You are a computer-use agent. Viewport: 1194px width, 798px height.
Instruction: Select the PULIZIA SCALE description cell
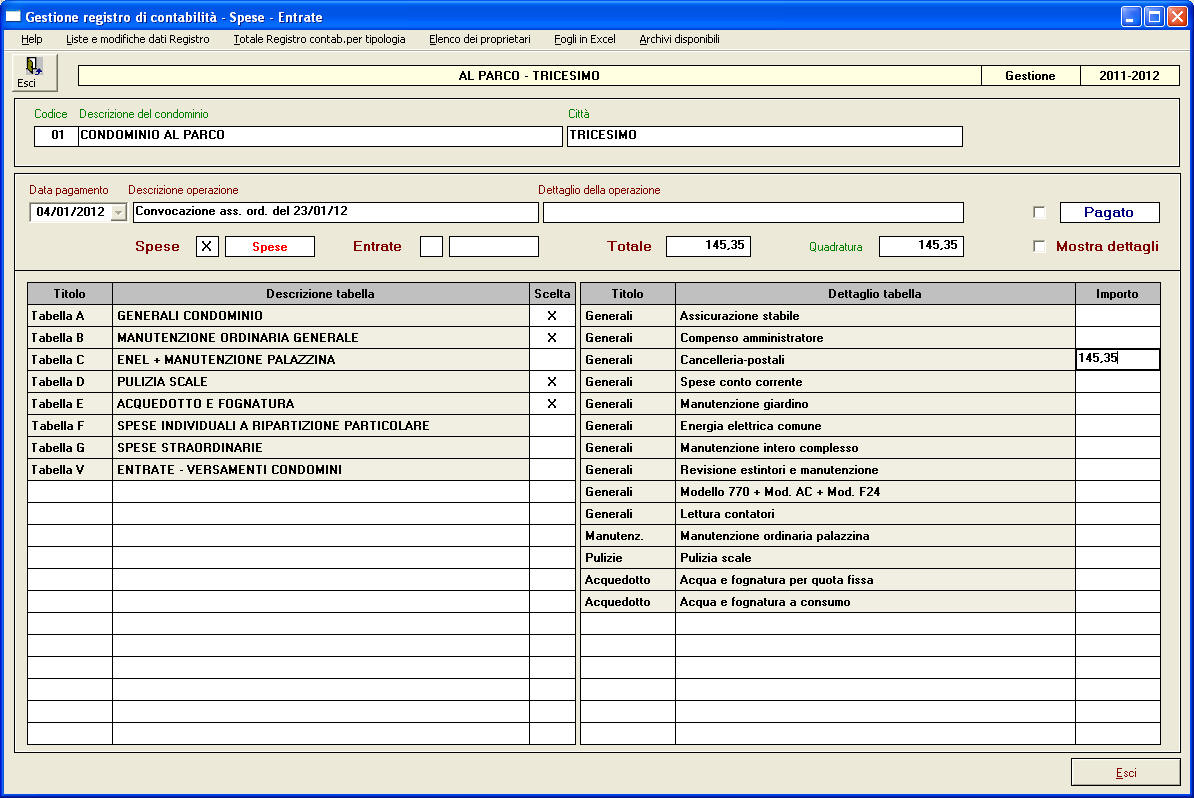tap(321, 381)
